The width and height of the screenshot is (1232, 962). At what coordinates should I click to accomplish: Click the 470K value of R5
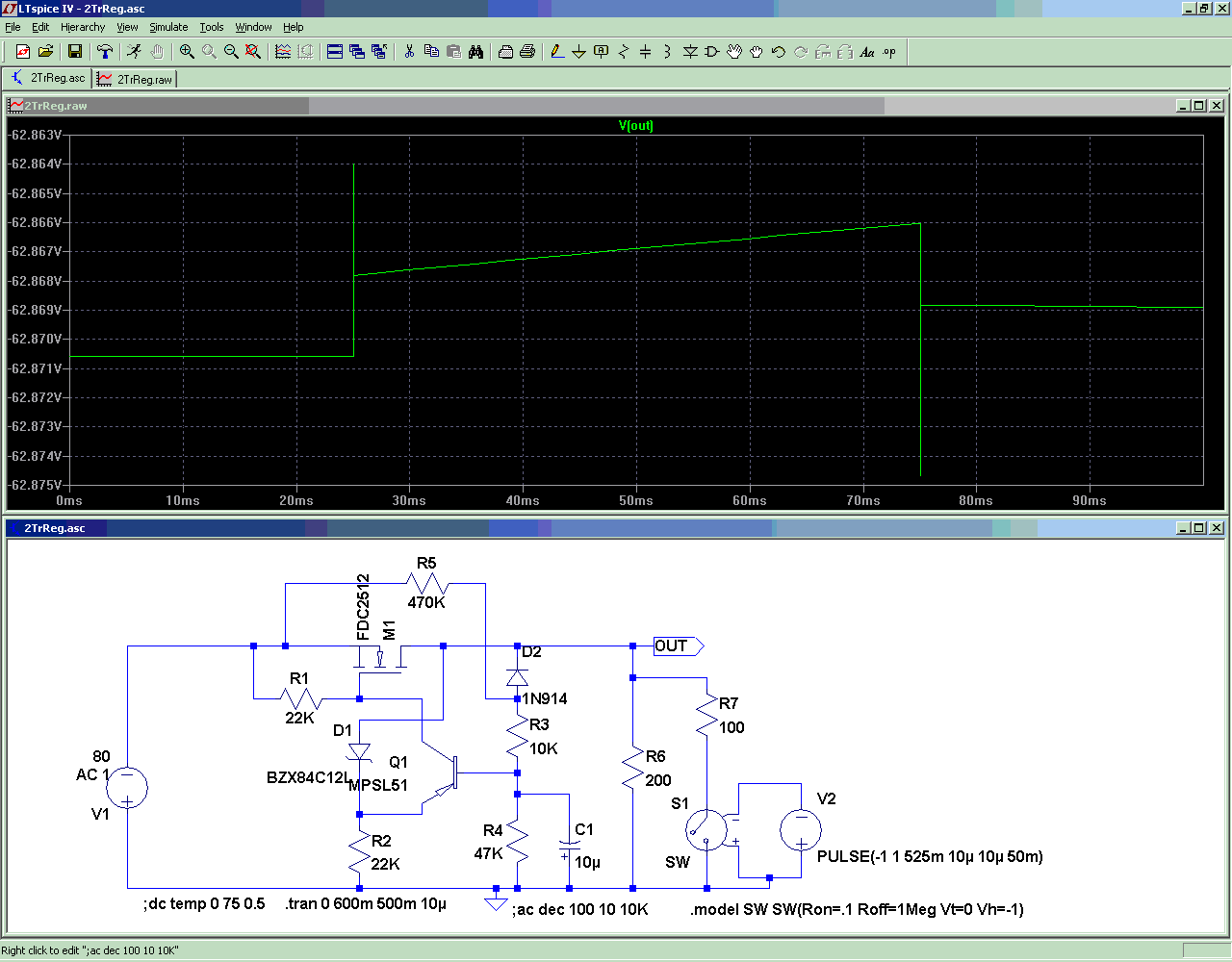[426, 602]
